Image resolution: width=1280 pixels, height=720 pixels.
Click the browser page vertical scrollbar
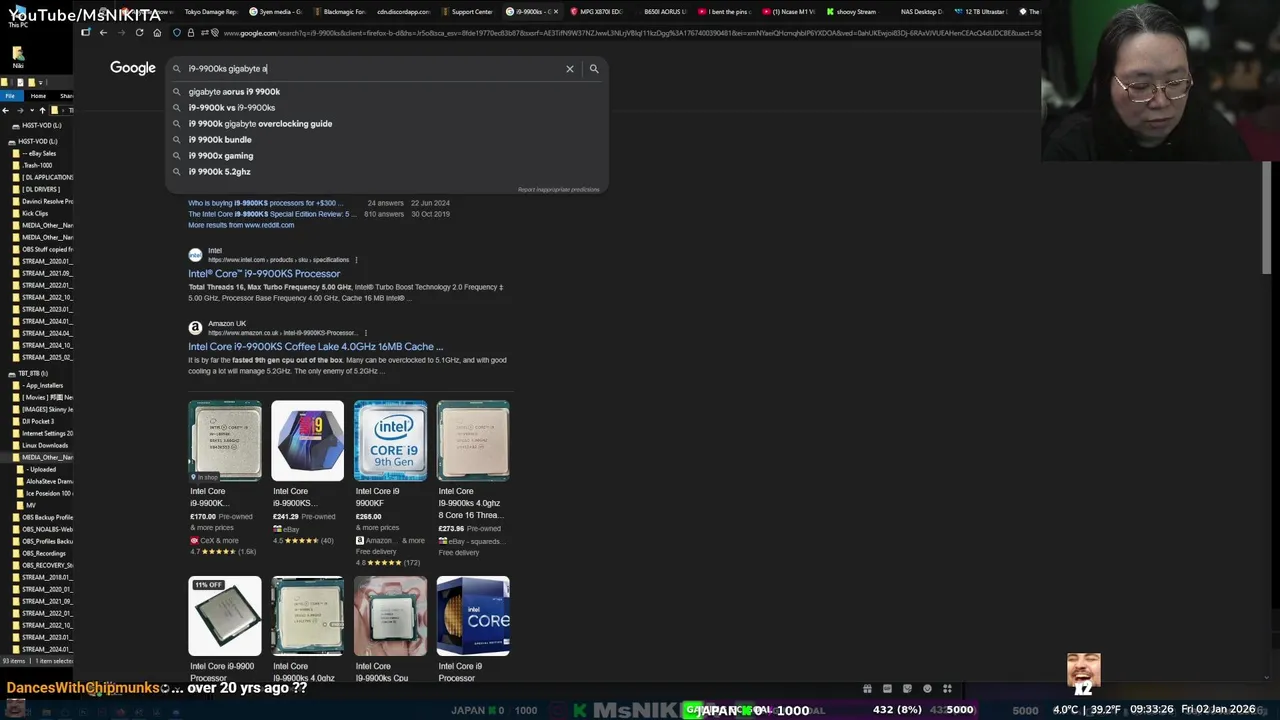pos(1266,216)
